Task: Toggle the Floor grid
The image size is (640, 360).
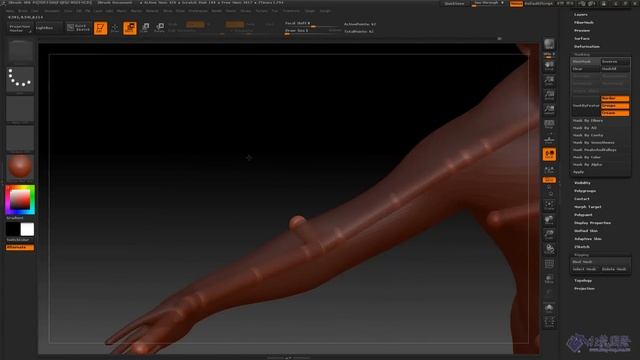Action: (x=549, y=139)
